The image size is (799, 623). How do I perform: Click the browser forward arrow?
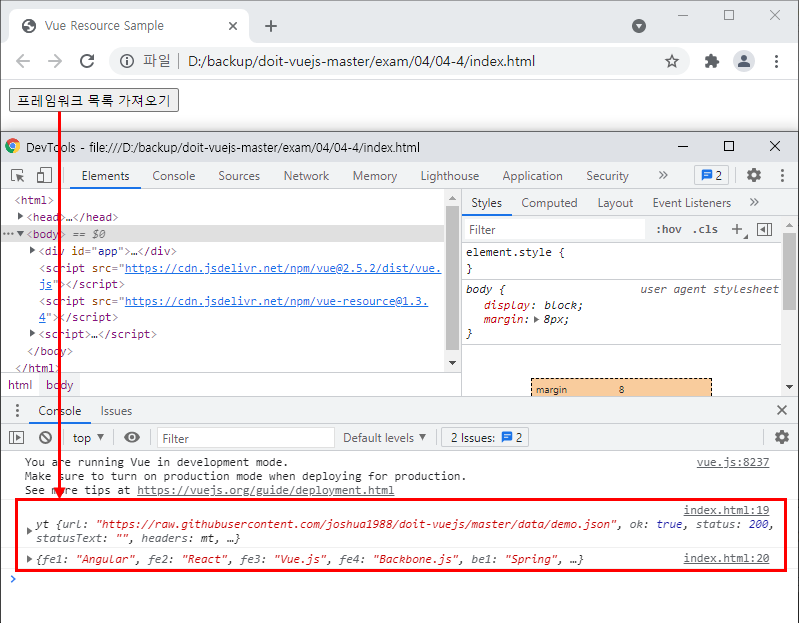(55, 61)
